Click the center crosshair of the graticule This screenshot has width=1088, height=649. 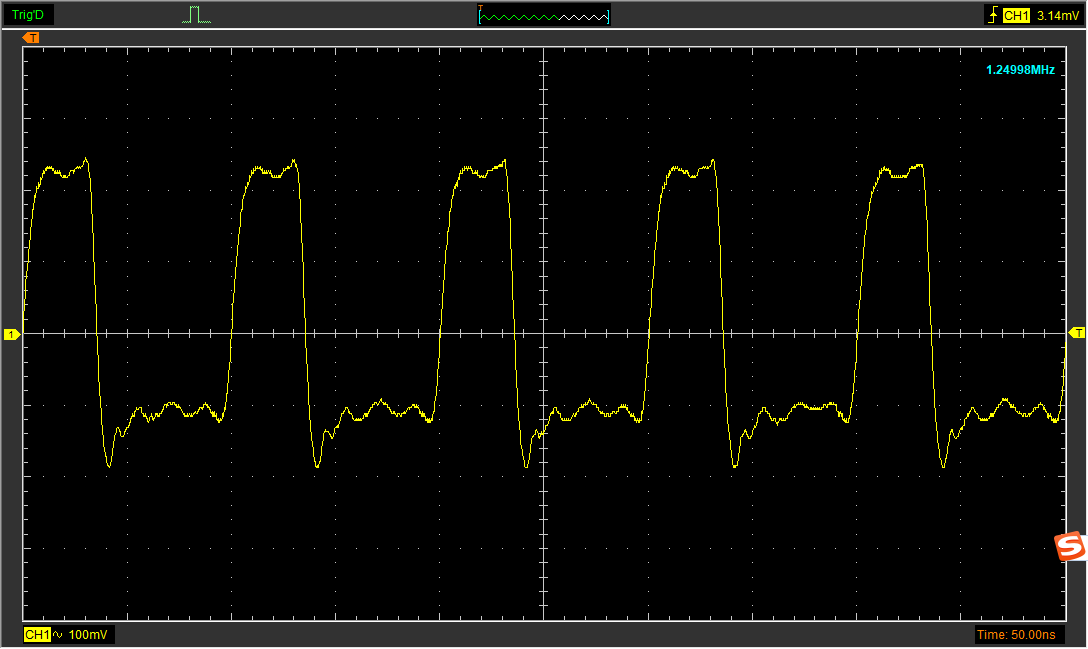click(x=544, y=333)
